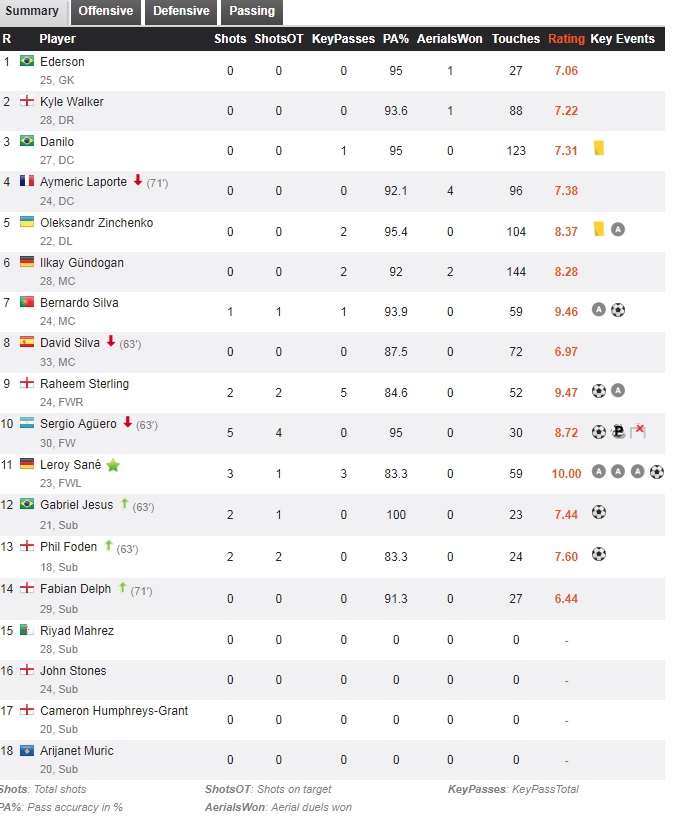Select the Passing tab
674x826 pixels.
252,11
